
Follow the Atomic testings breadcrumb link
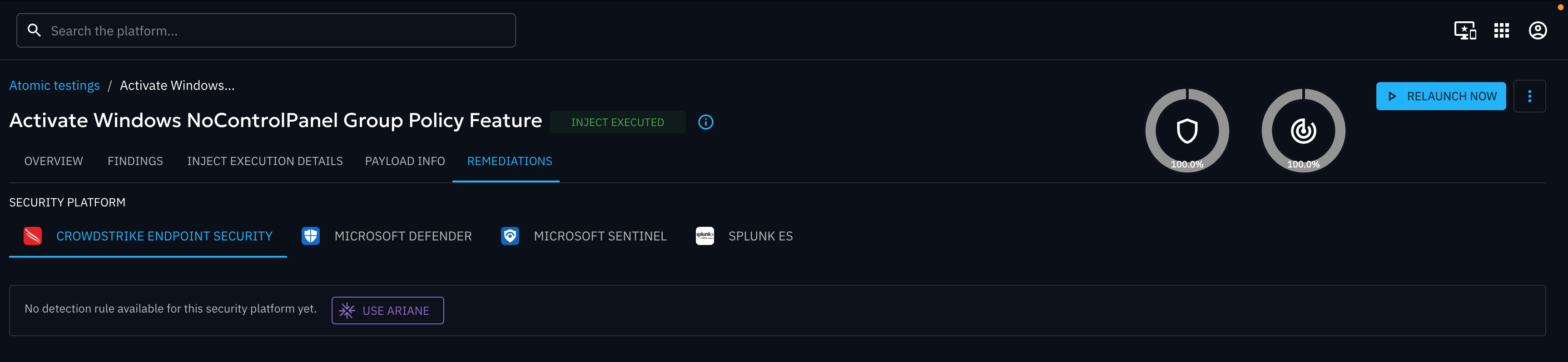[x=54, y=86]
